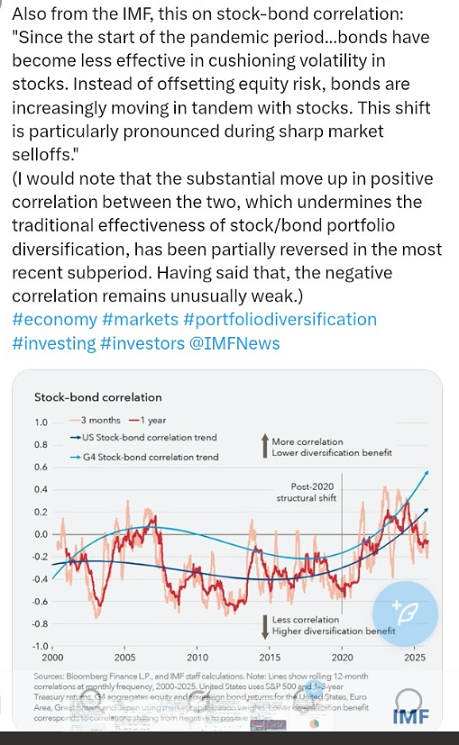
Task: Follow the #portfoliodiversification hashtag link
Action: click(280, 319)
